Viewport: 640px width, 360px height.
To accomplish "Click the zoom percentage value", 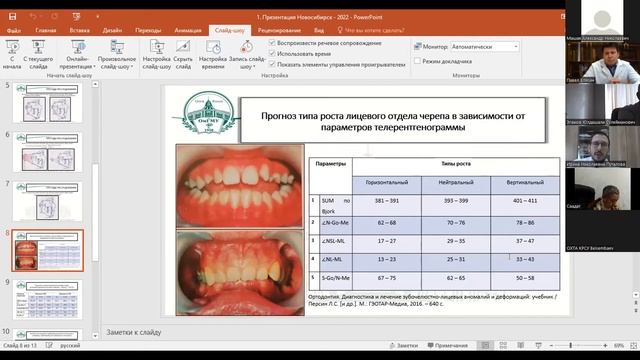I will coord(619,346).
